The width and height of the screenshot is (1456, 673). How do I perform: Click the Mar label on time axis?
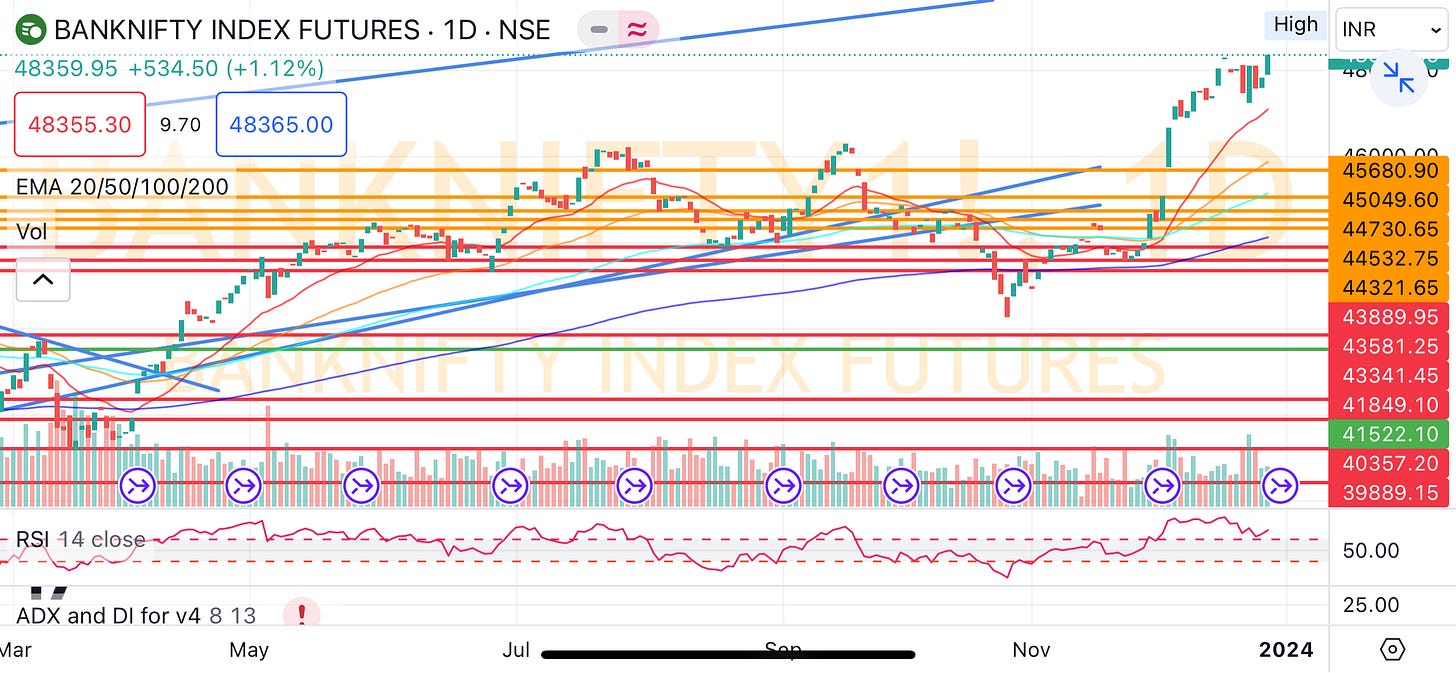16,650
